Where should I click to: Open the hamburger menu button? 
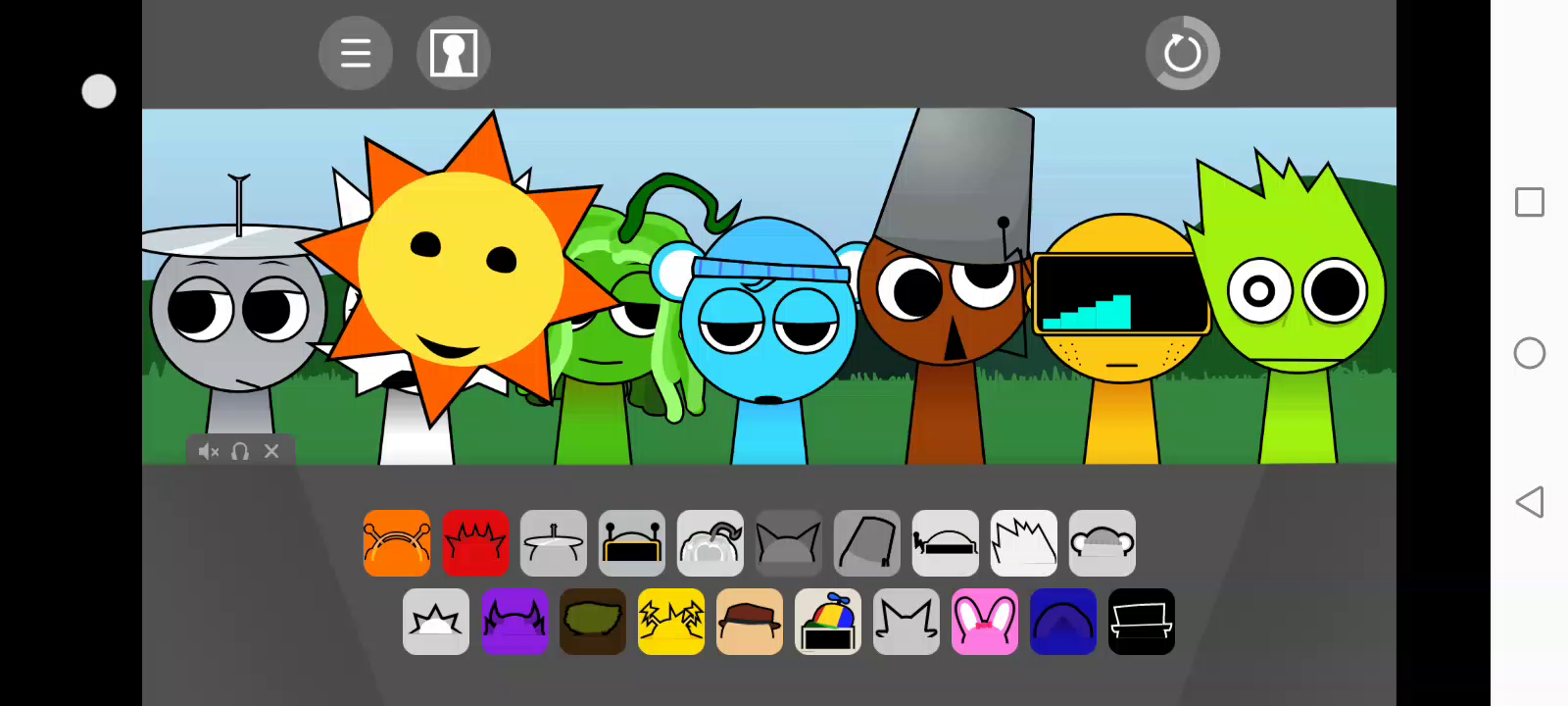click(356, 53)
